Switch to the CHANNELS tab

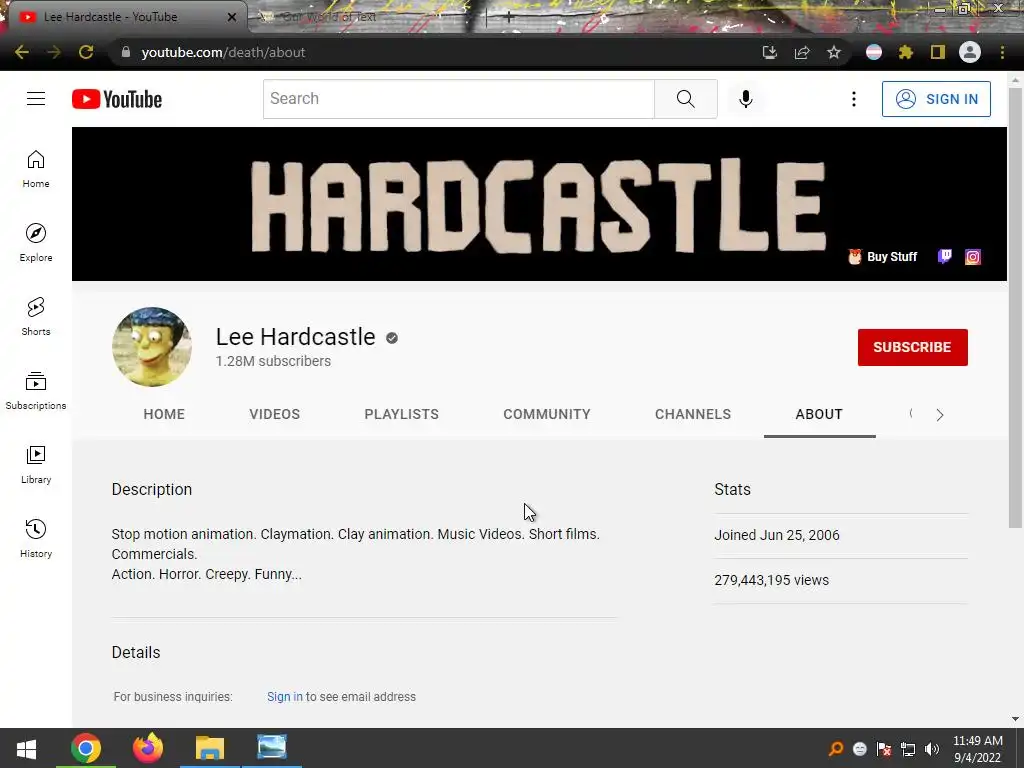click(x=693, y=414)
